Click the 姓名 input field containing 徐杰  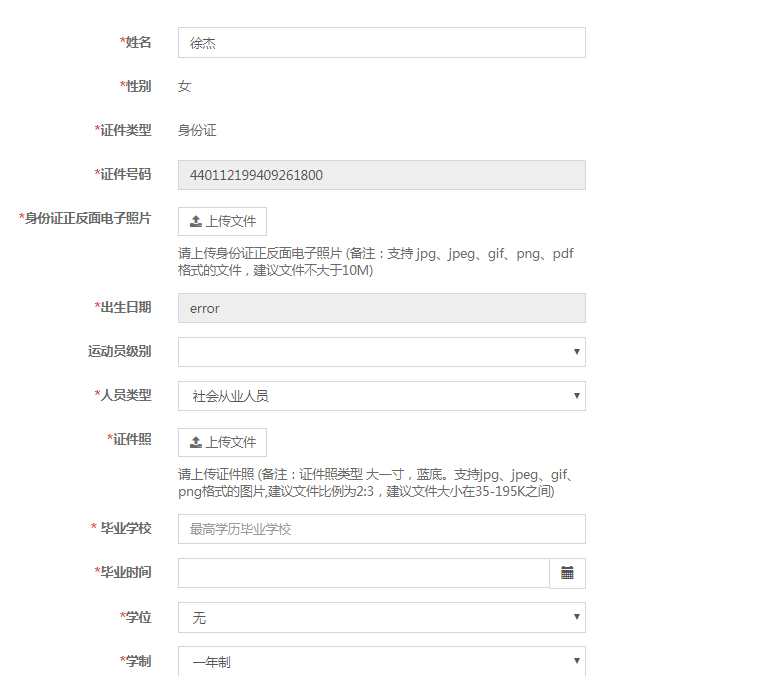382,42
